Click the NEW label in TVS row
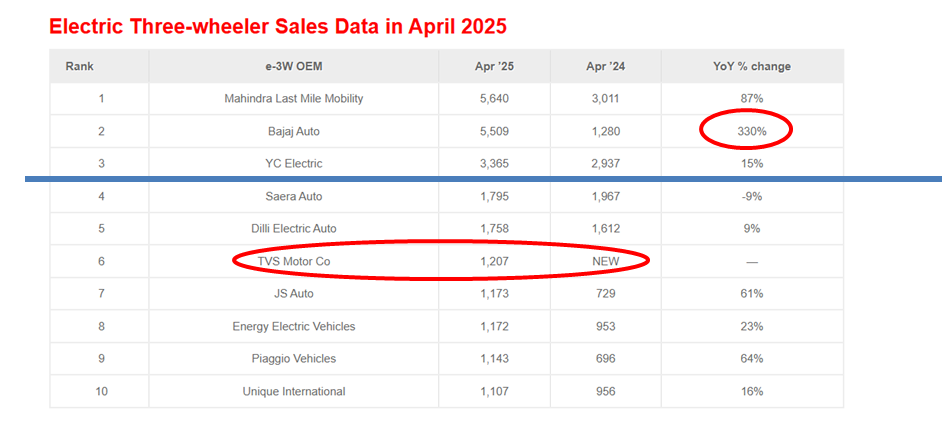 click(x=605, y=261)
